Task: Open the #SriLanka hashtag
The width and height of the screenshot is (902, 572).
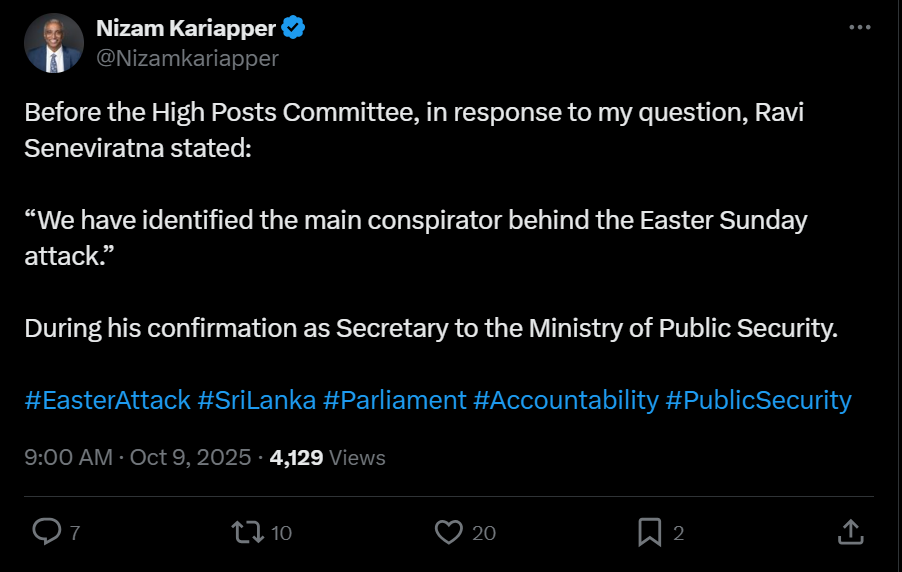Action: [257, 401]
